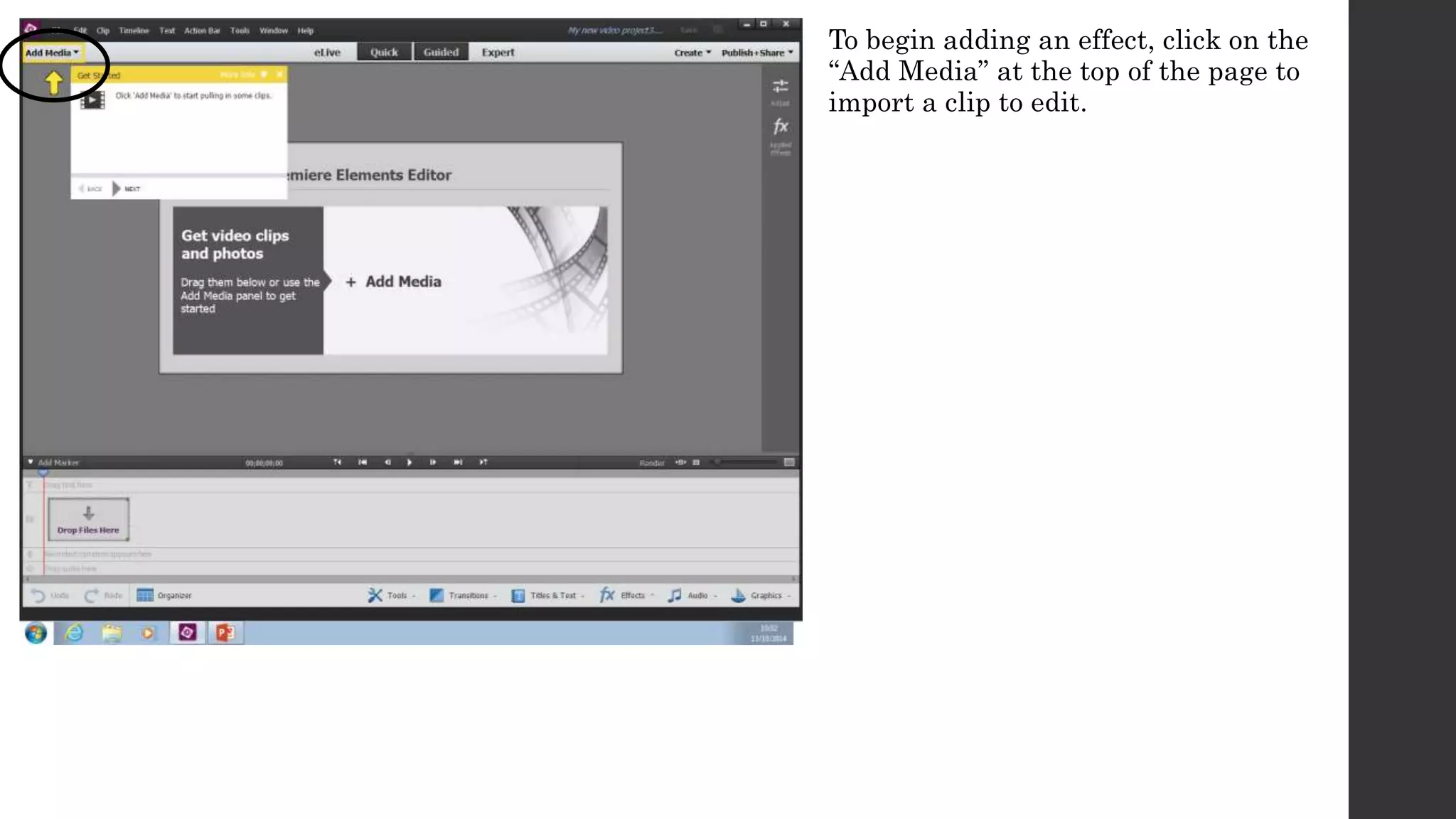Open the Effects fx panel in action bar
The width and height of the screenshot is (1456, 819).
pyautogui.click(x=623, y=595)
